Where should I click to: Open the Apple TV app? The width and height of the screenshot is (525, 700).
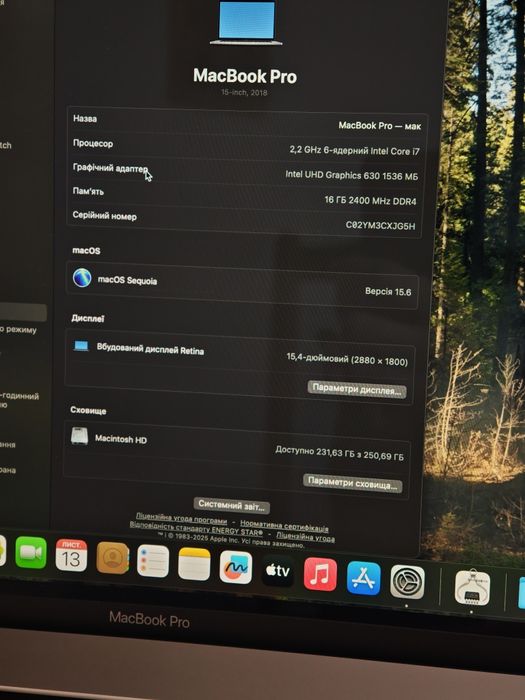pos(278,571)
